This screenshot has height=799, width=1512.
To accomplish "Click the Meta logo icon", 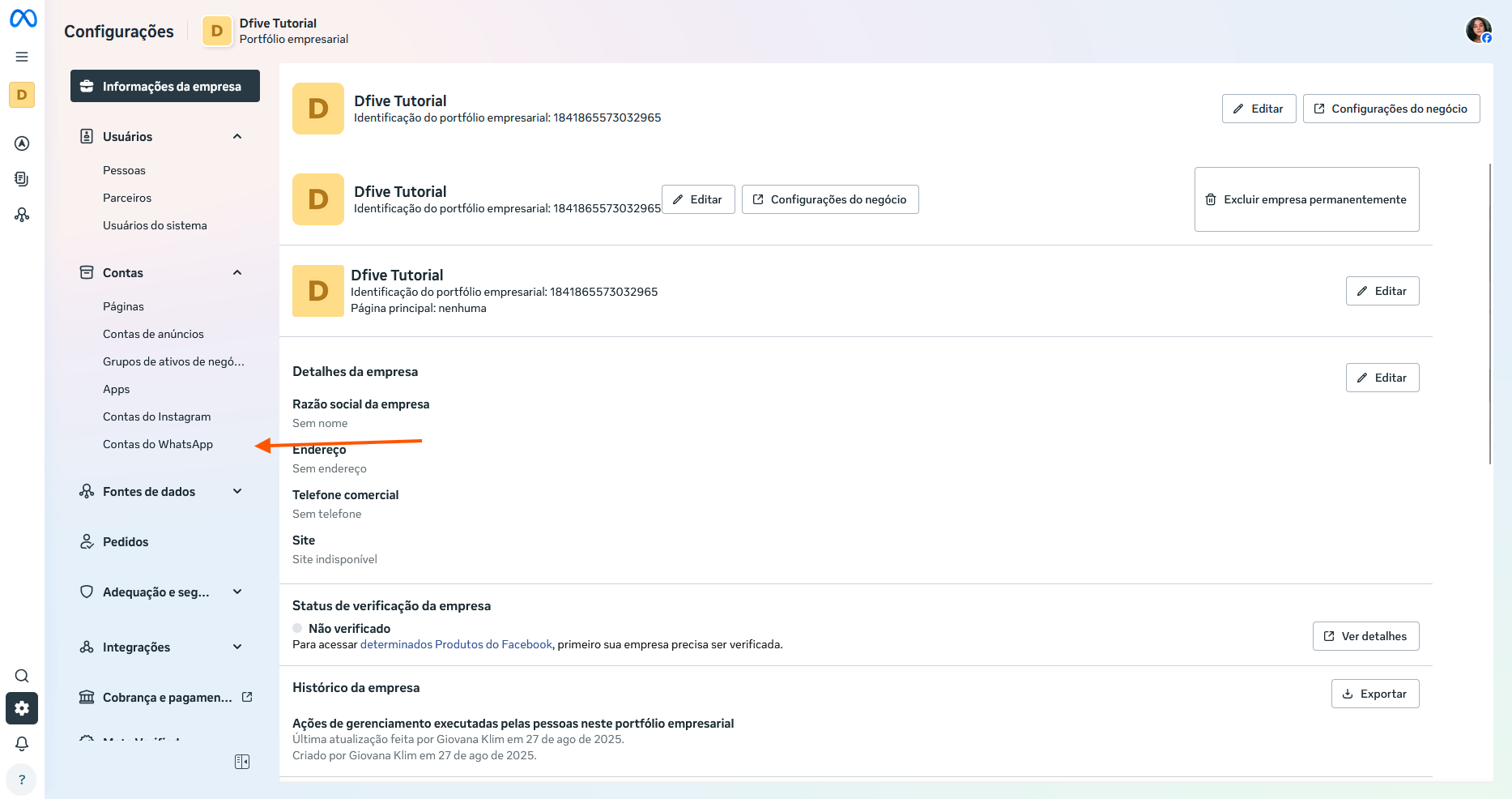I will tap(23, 18).
